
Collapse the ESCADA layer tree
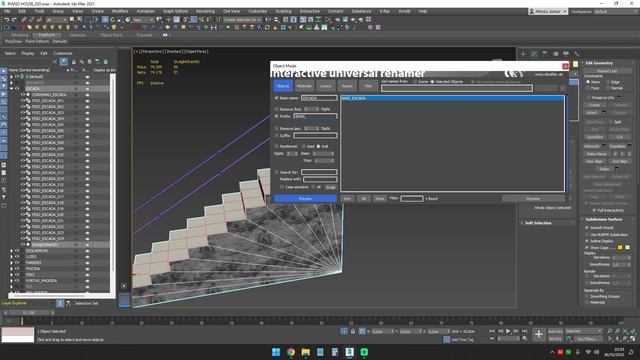(11, 89)
